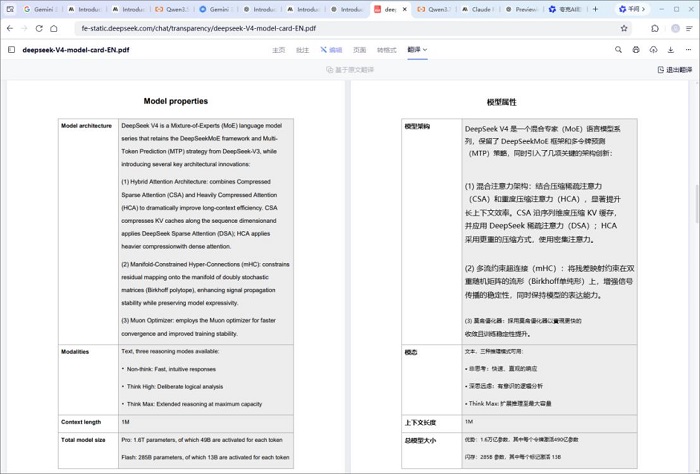The image size is (700, 474).
Task: Open the 批注 annotation tab
Action: coord(303,50)
